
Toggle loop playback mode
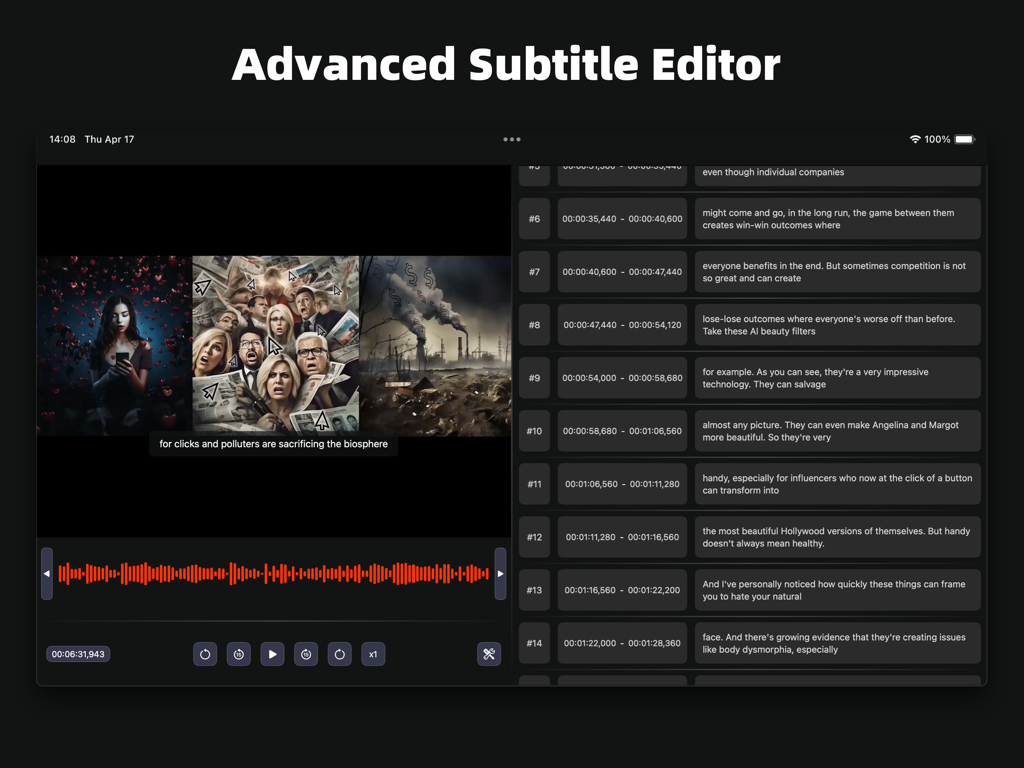click(x=339, y=654)
